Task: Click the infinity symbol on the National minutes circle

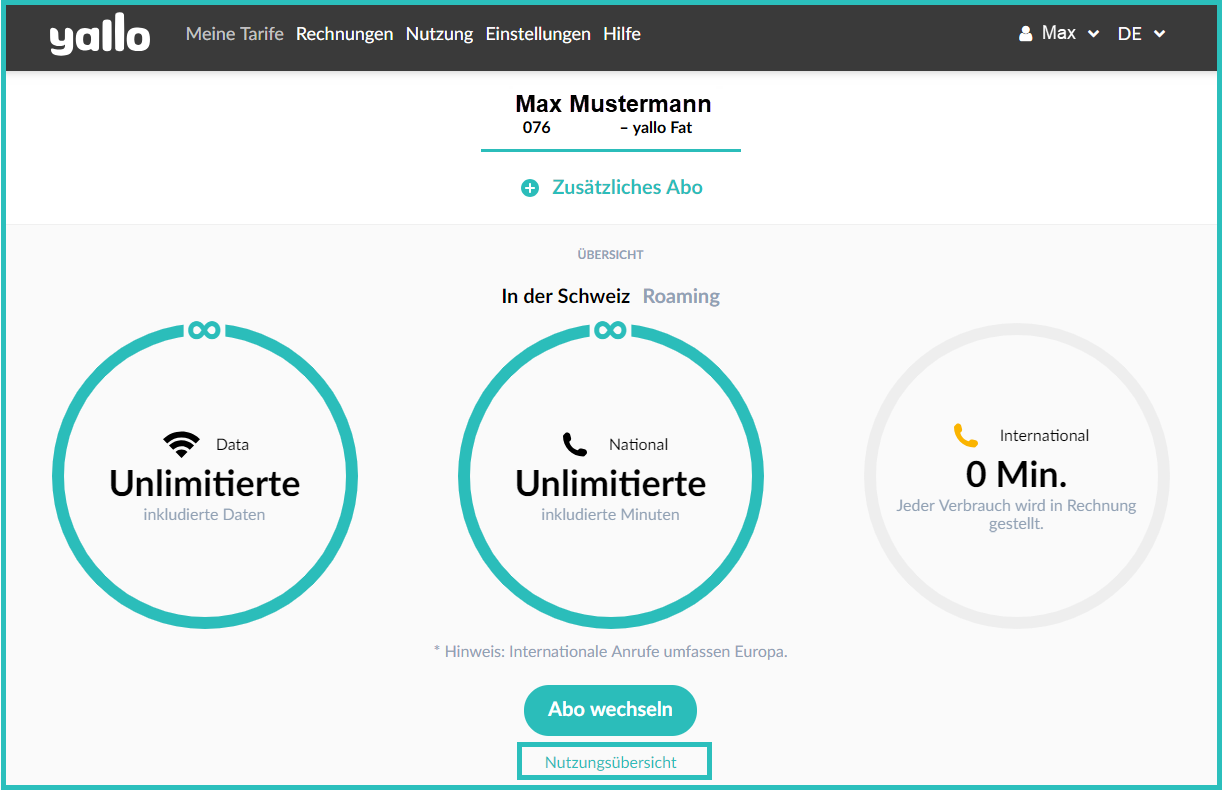Action: click(610, 329)
